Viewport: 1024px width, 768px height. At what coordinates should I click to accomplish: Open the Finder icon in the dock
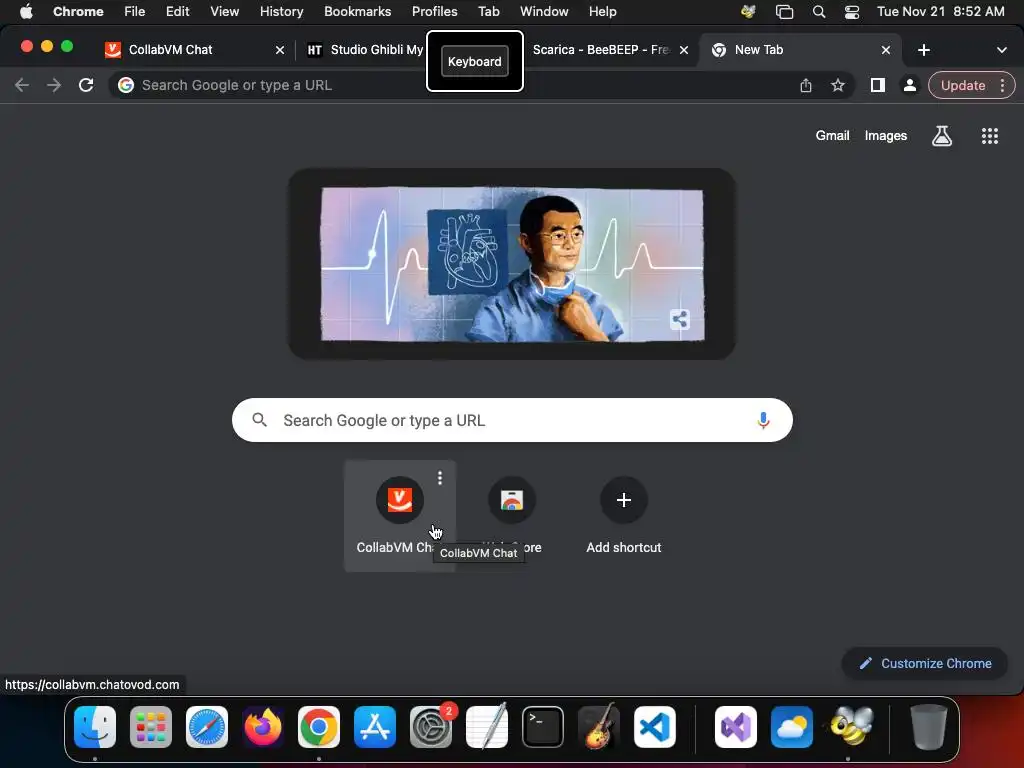(x=95, y=727)
